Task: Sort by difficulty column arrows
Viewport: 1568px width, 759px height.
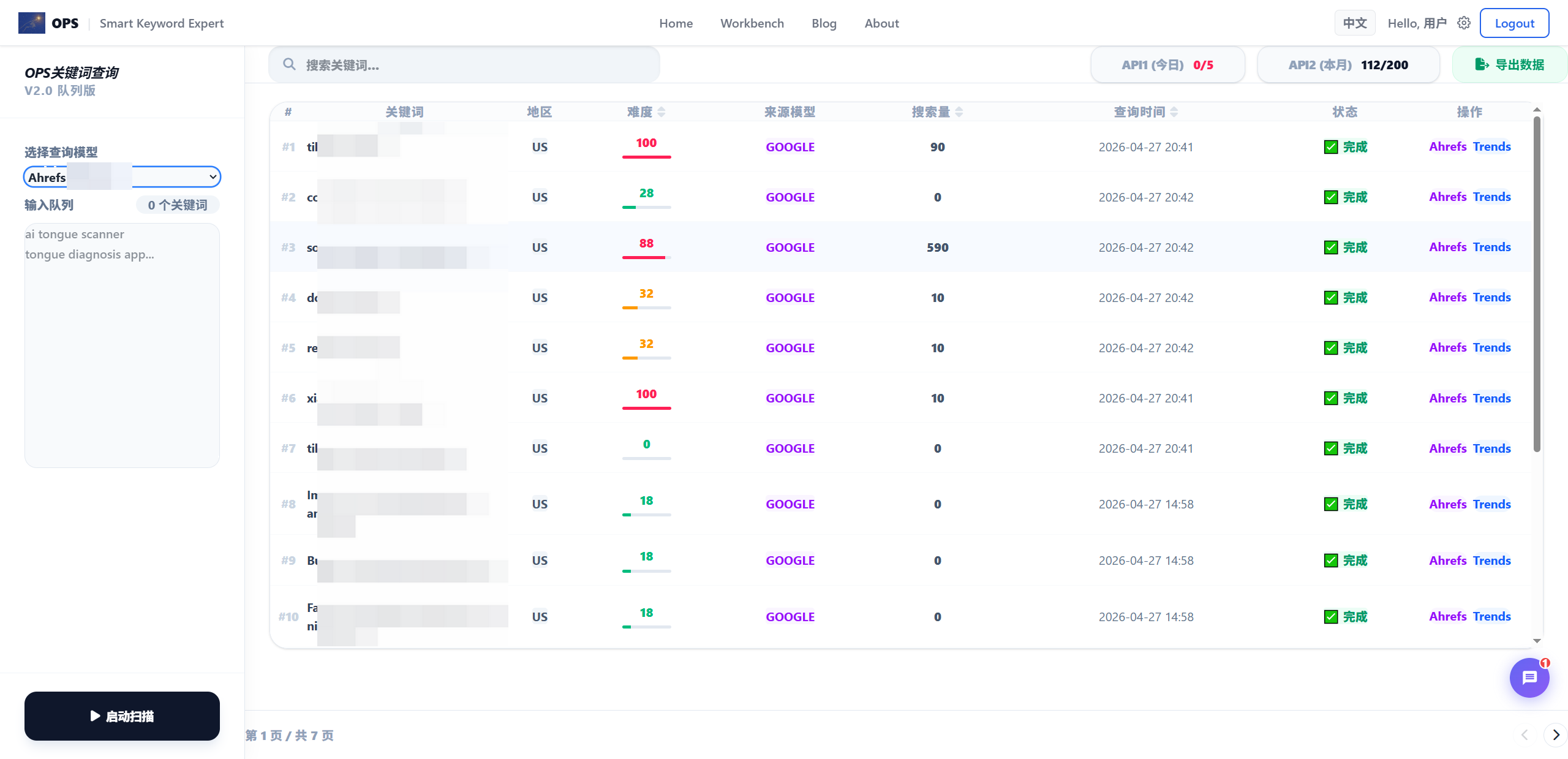Action: tap(661, 112)
